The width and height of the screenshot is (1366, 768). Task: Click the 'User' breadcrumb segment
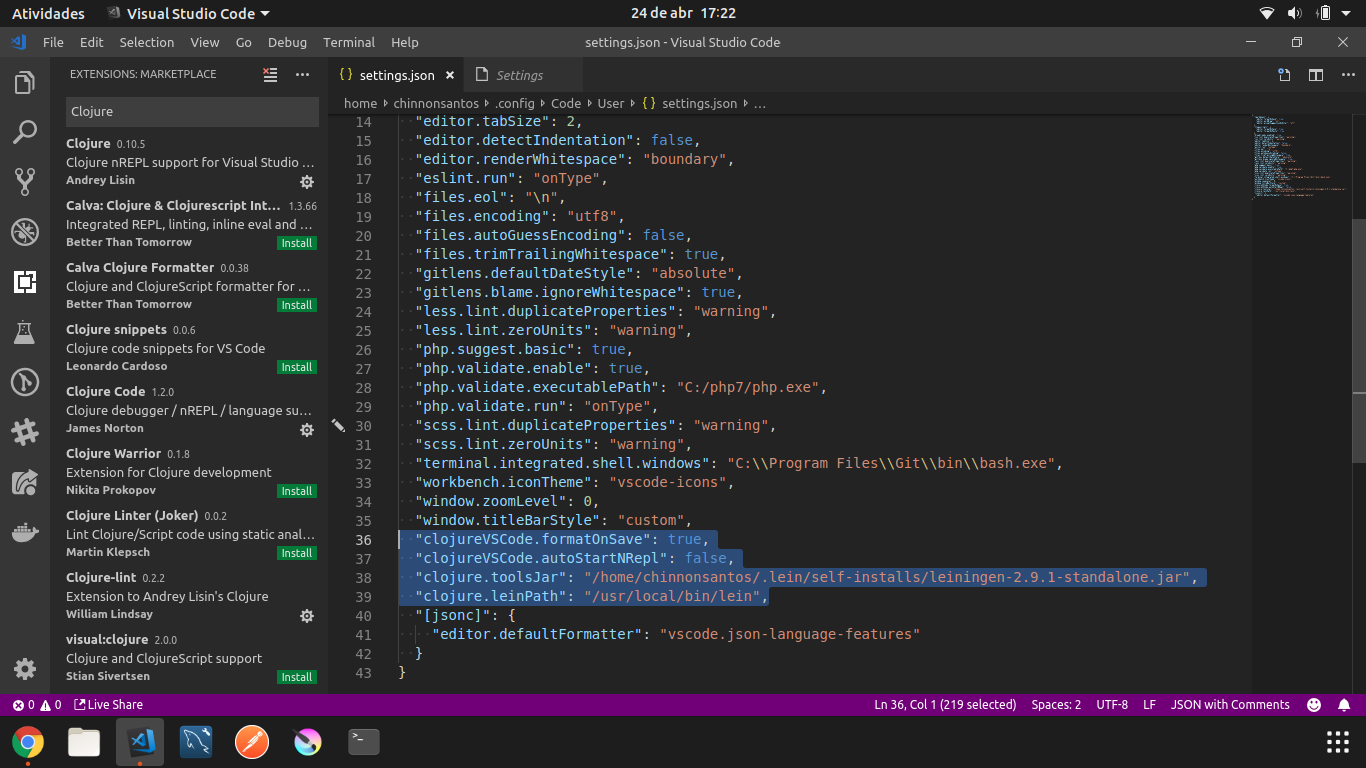pos(611,103)
